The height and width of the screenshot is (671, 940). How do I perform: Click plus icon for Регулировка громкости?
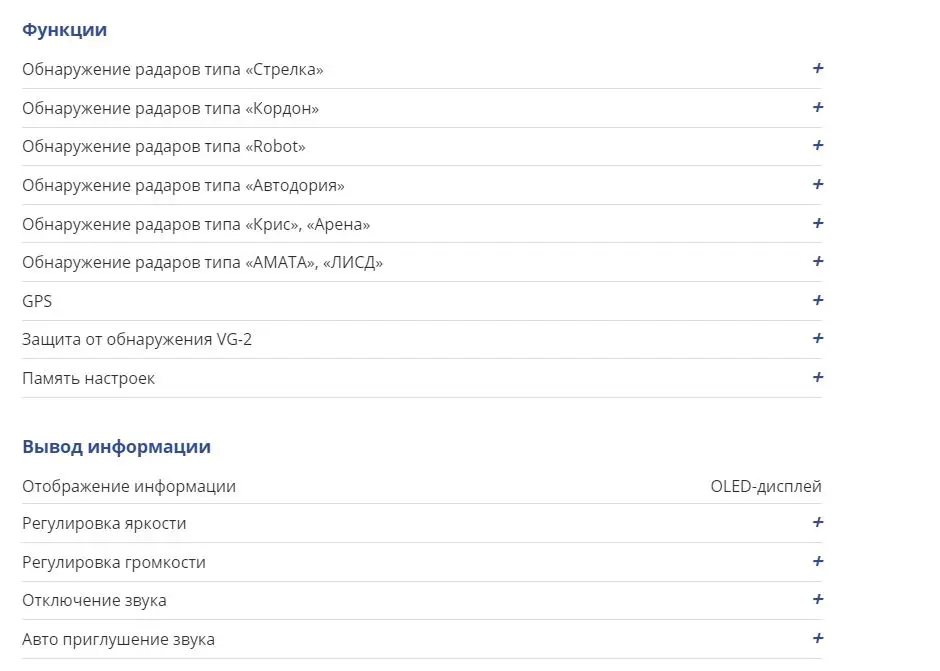pos(817,562)
